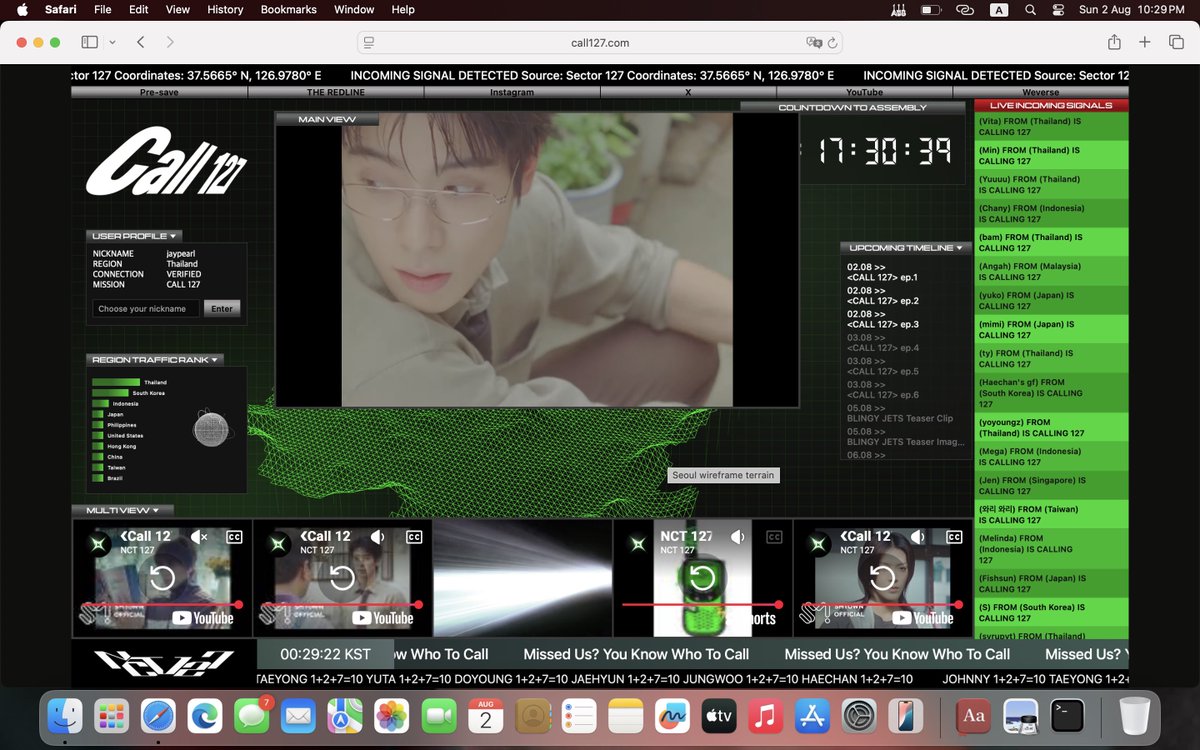Open Terminal from the Dock

[x=1069, y=716]
